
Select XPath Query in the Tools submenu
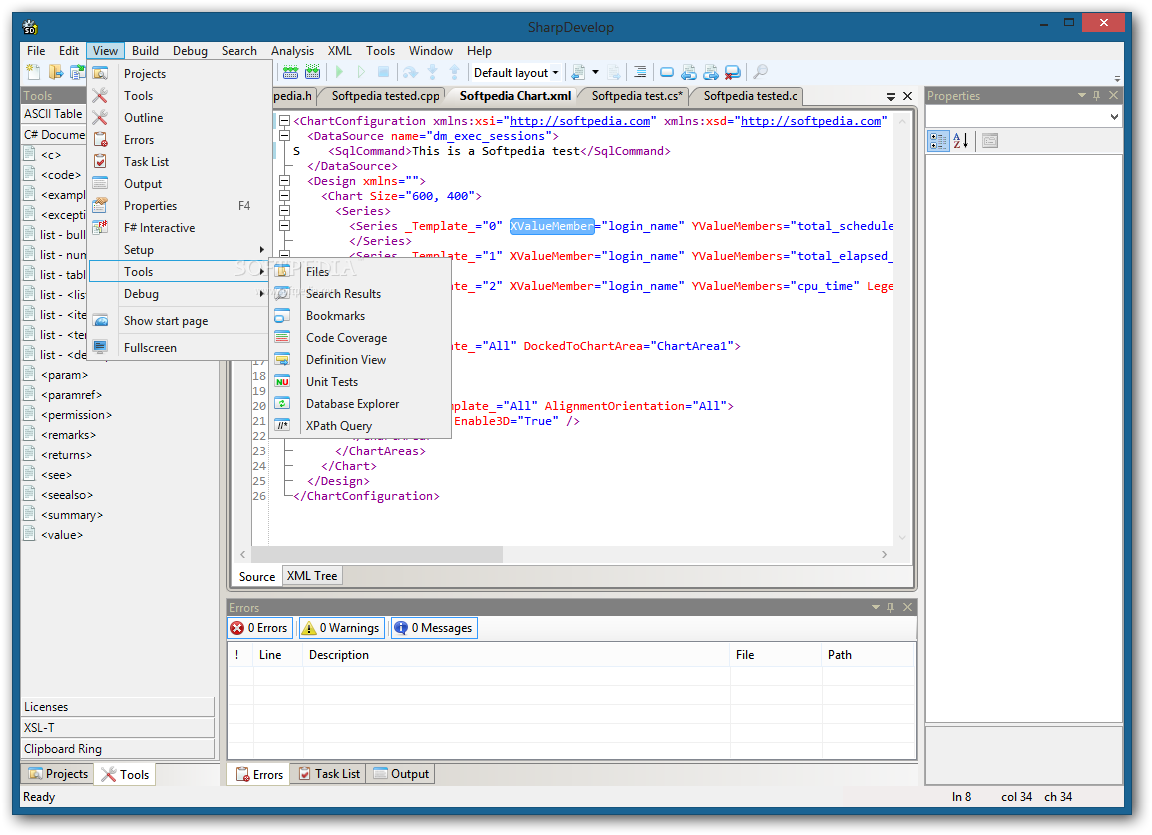360,426
